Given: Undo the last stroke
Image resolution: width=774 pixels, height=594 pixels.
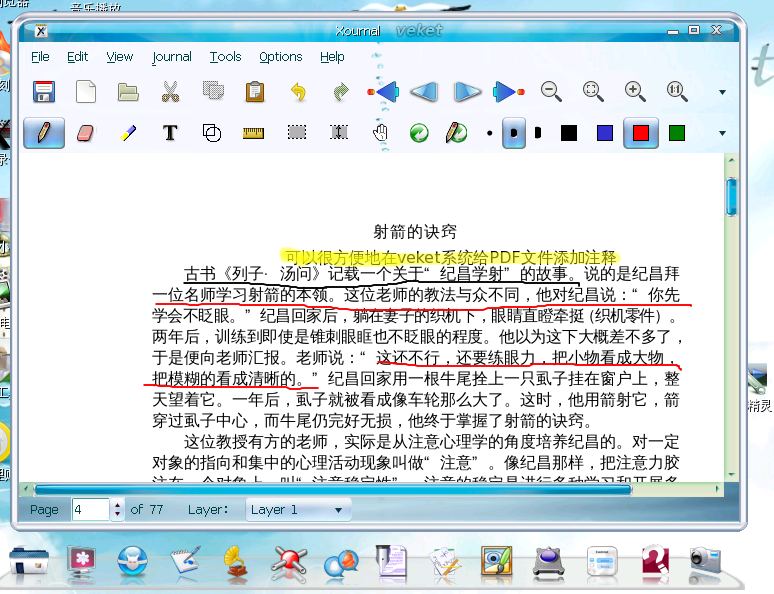Looking at the screenshot, I should click(x=298, y=92).
